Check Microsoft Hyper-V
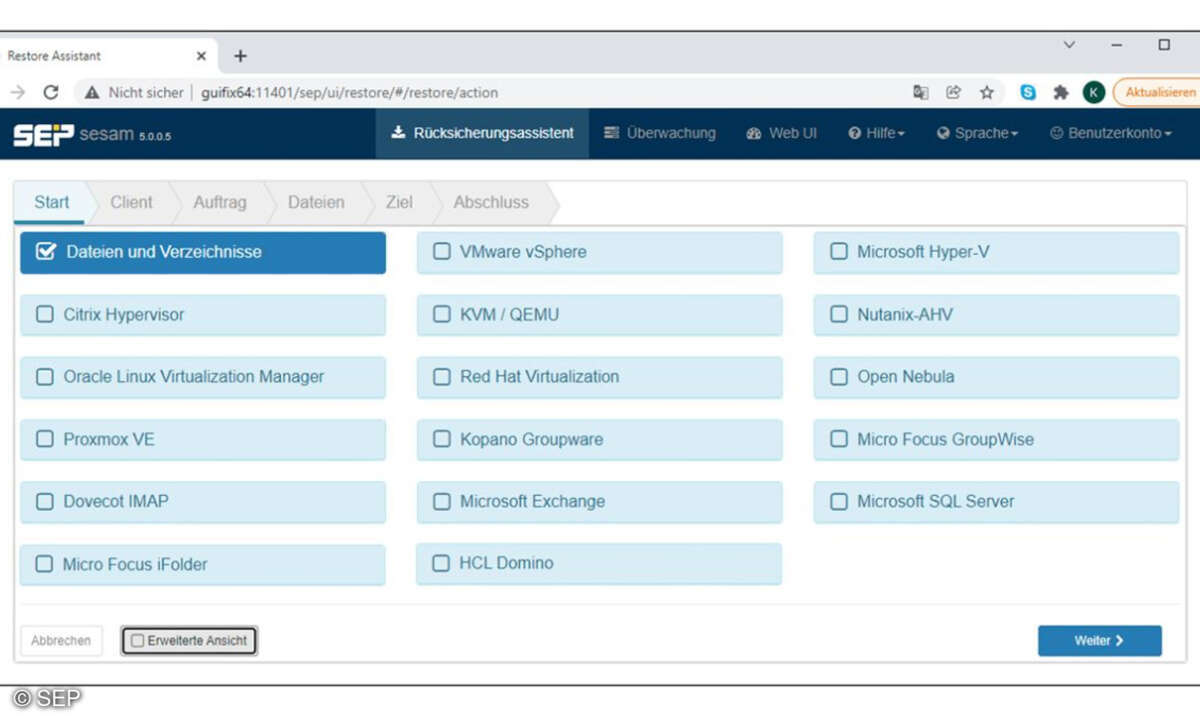The width and height of the screenshot is (1200, 720). 996,253
